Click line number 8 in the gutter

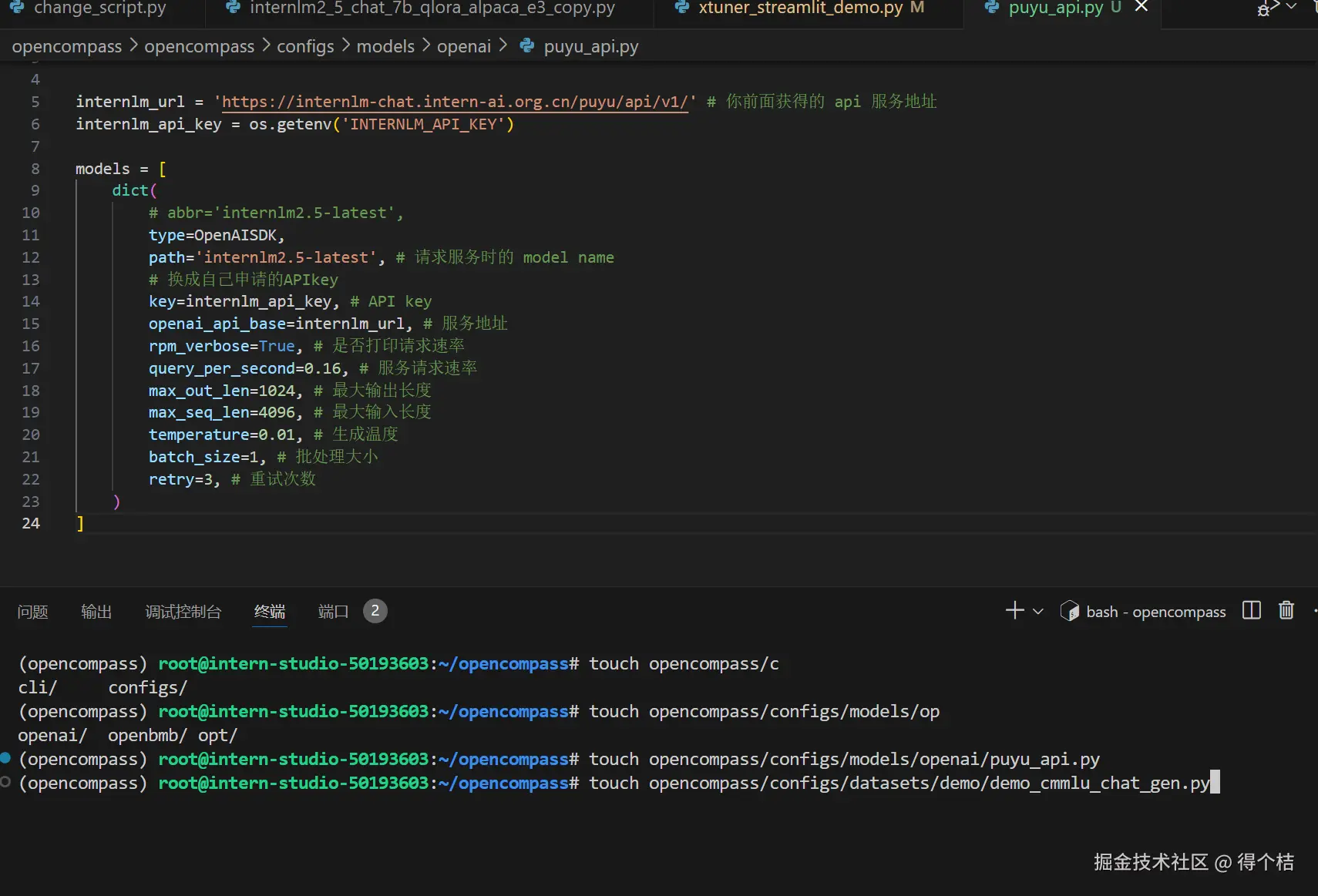click(x=35, y=169)
